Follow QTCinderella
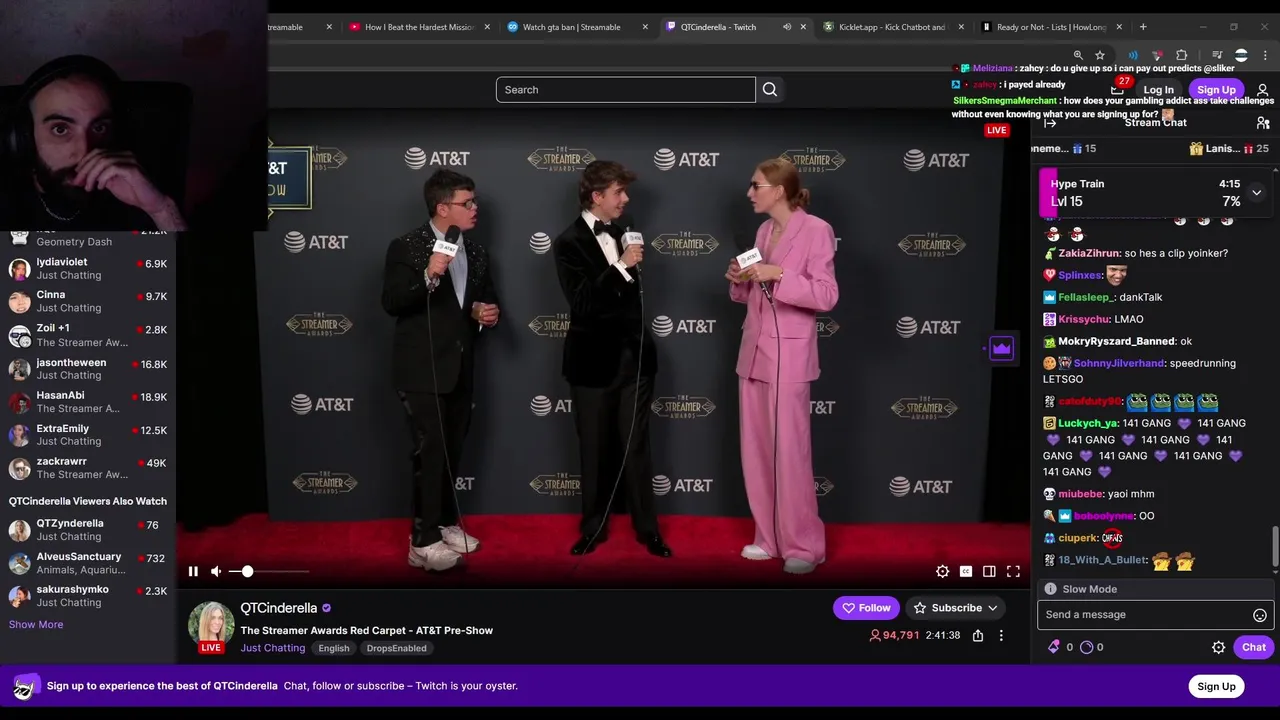 pos(866,608)
